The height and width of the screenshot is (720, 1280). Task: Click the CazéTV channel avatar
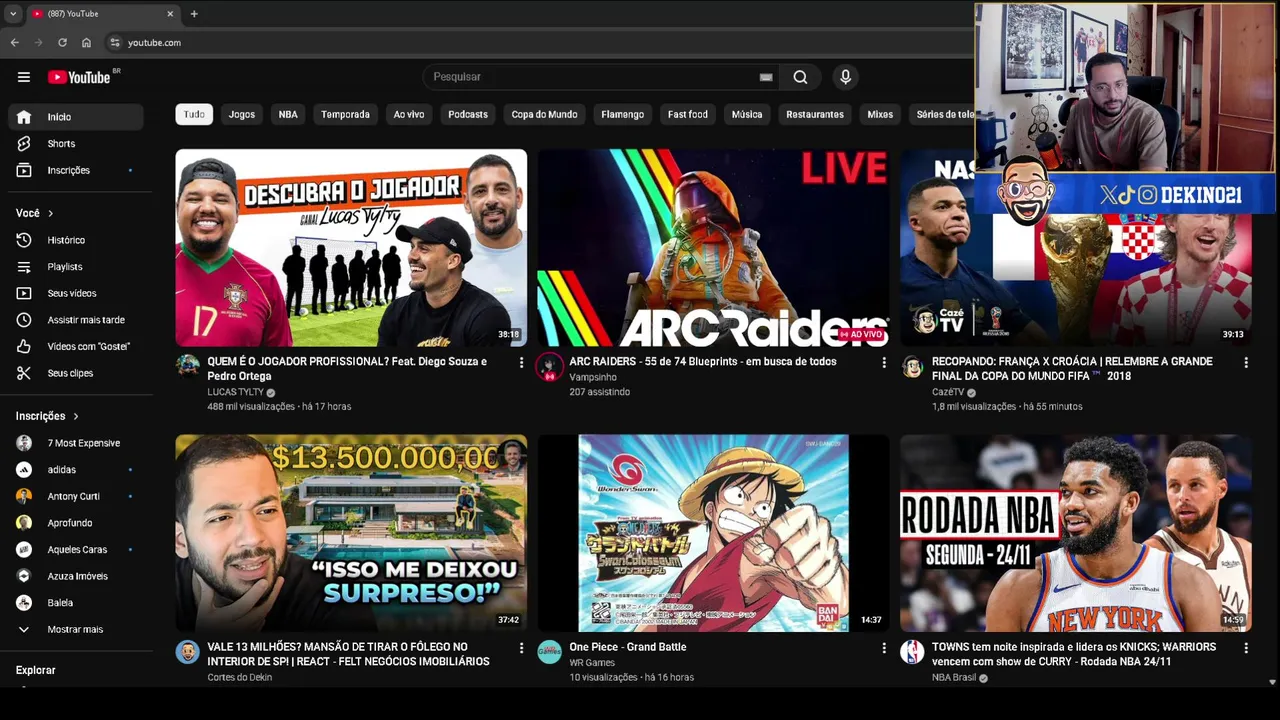[912, 366]
